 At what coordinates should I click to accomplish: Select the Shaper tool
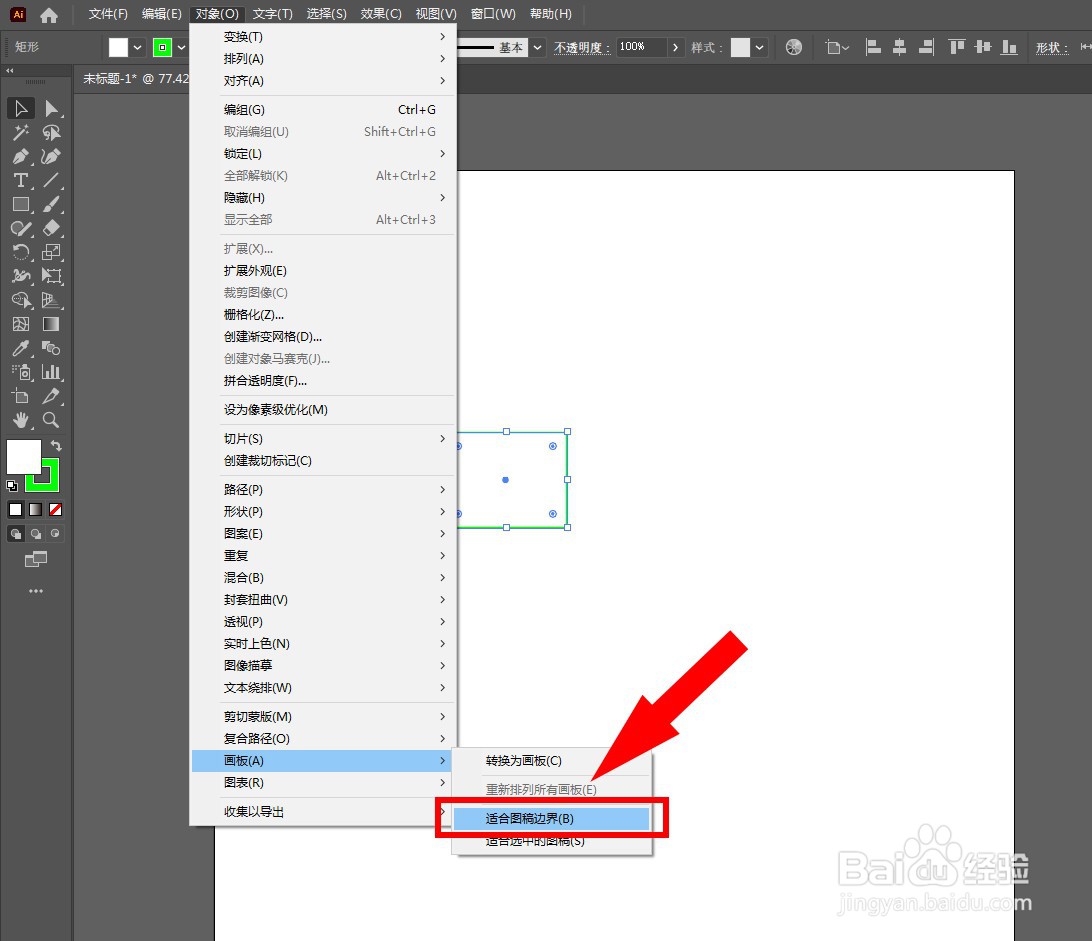pos(21,228)
